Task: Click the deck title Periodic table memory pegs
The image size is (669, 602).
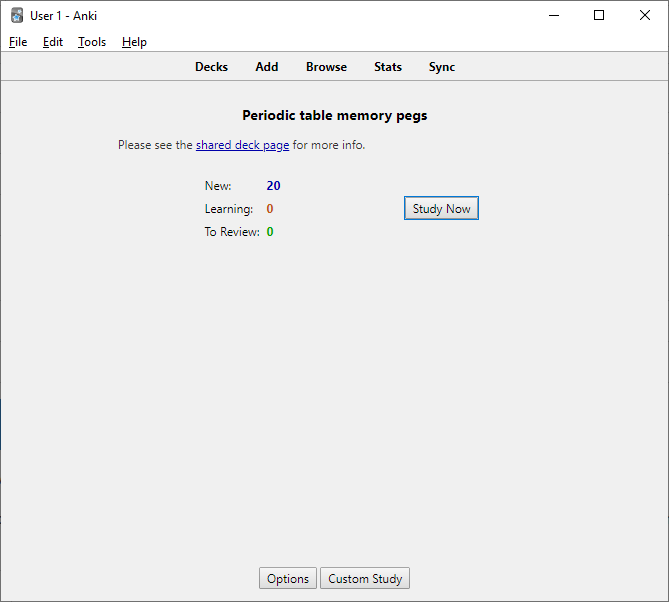Action: (334, 115)
